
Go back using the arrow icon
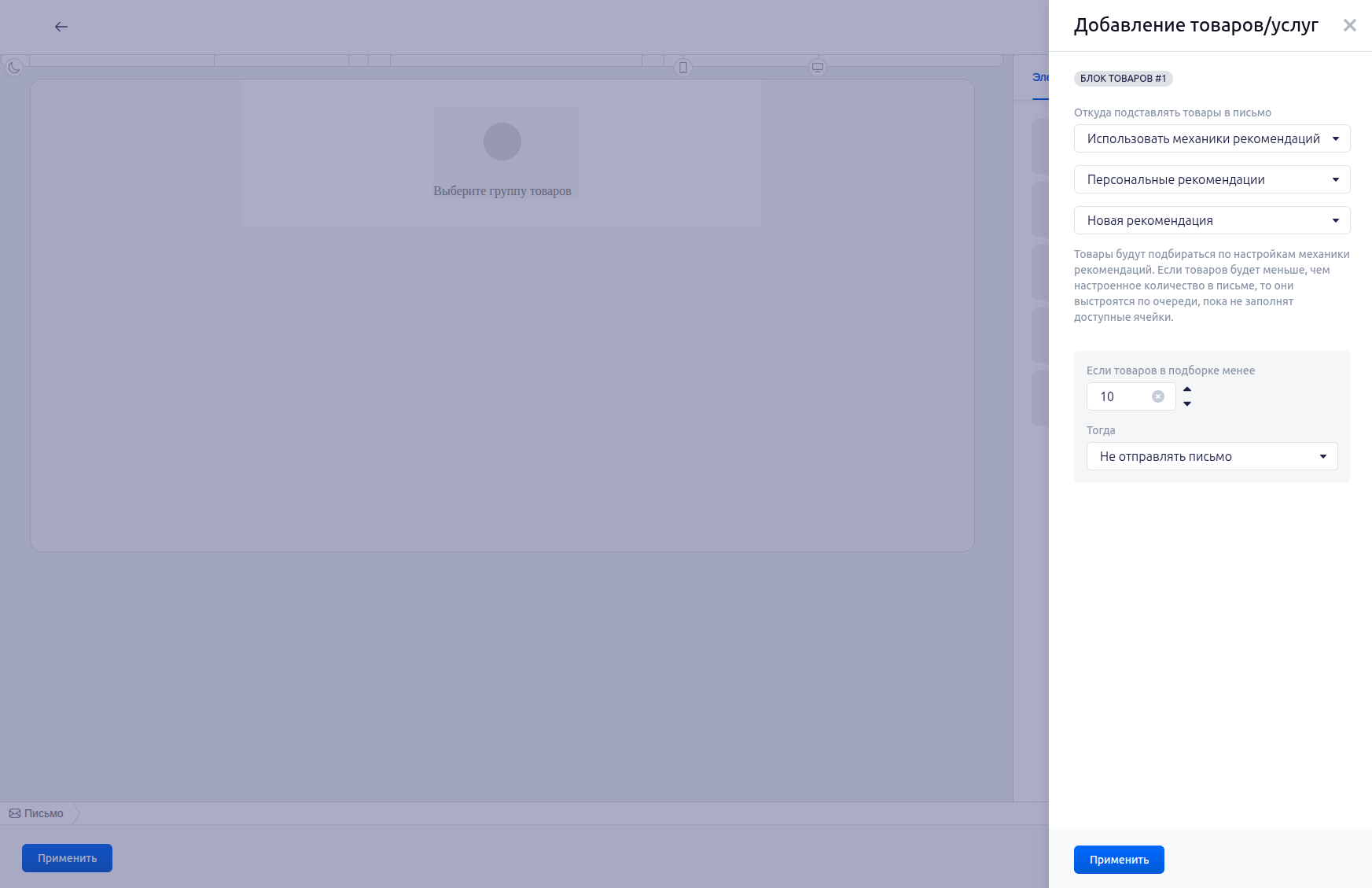point(61,27)
